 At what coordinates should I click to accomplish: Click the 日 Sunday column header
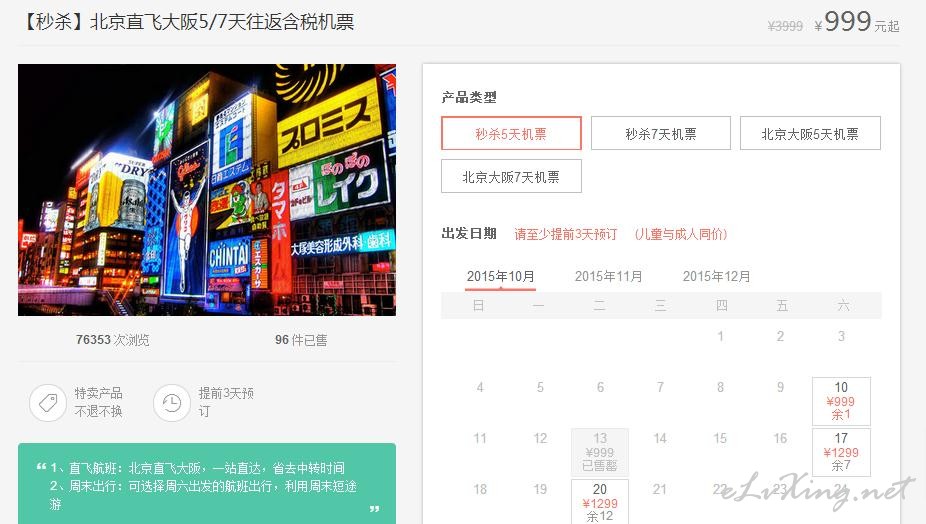478,305
